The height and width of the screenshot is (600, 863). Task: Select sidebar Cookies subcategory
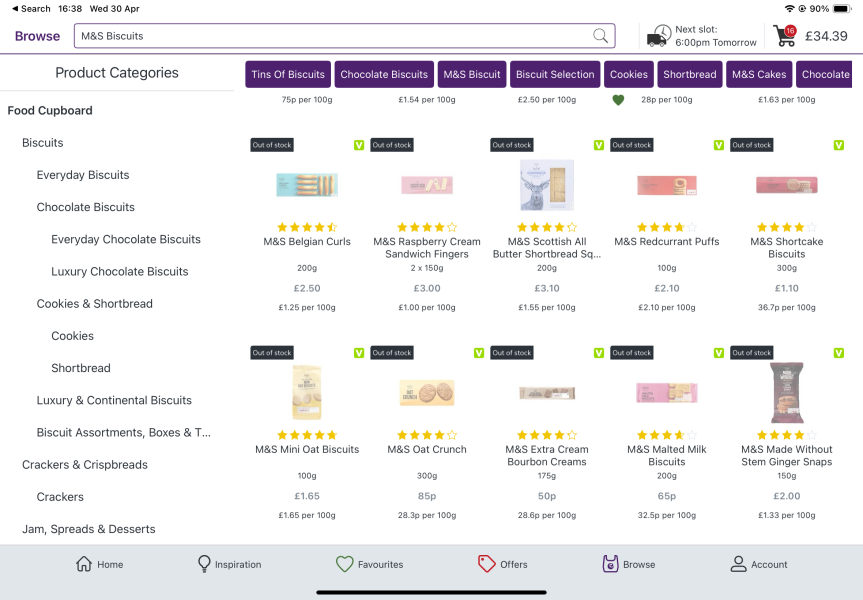click(73, 336)
